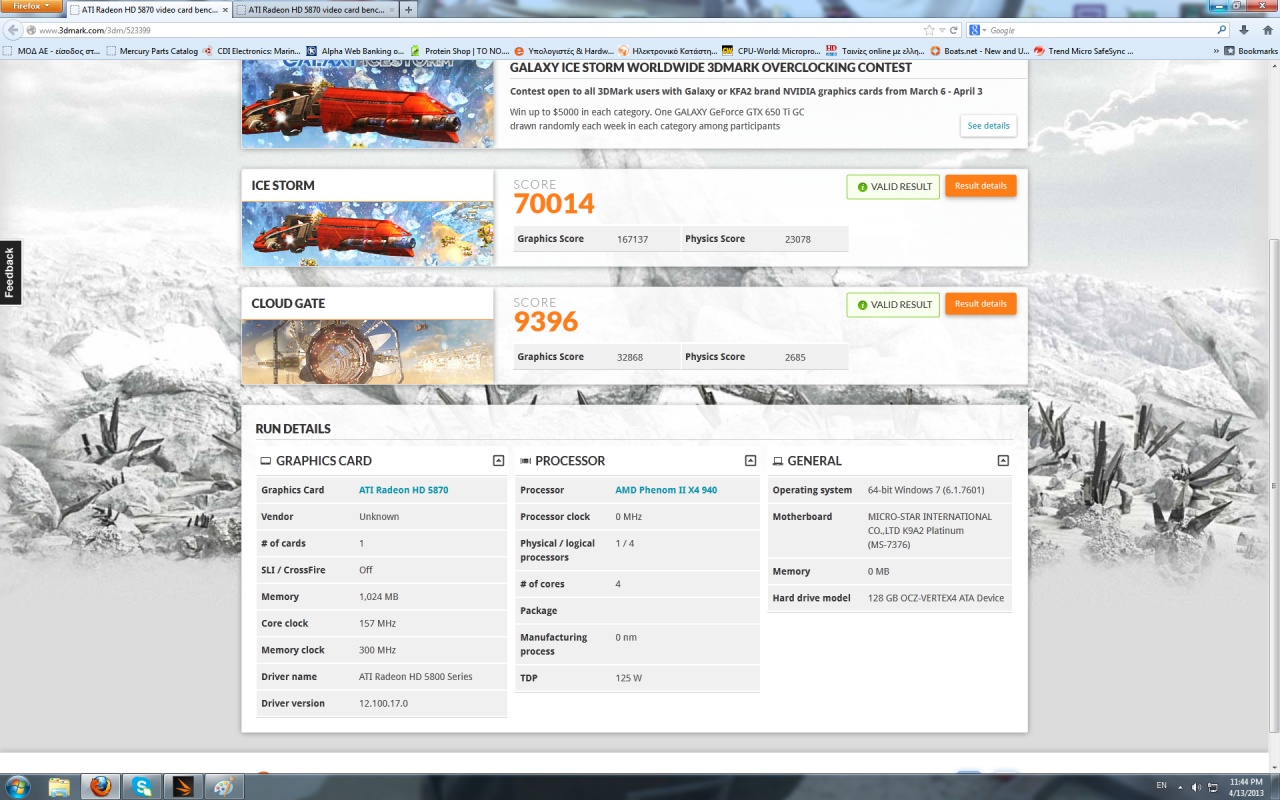Click the search magnifier icon

pos(1221,30)
